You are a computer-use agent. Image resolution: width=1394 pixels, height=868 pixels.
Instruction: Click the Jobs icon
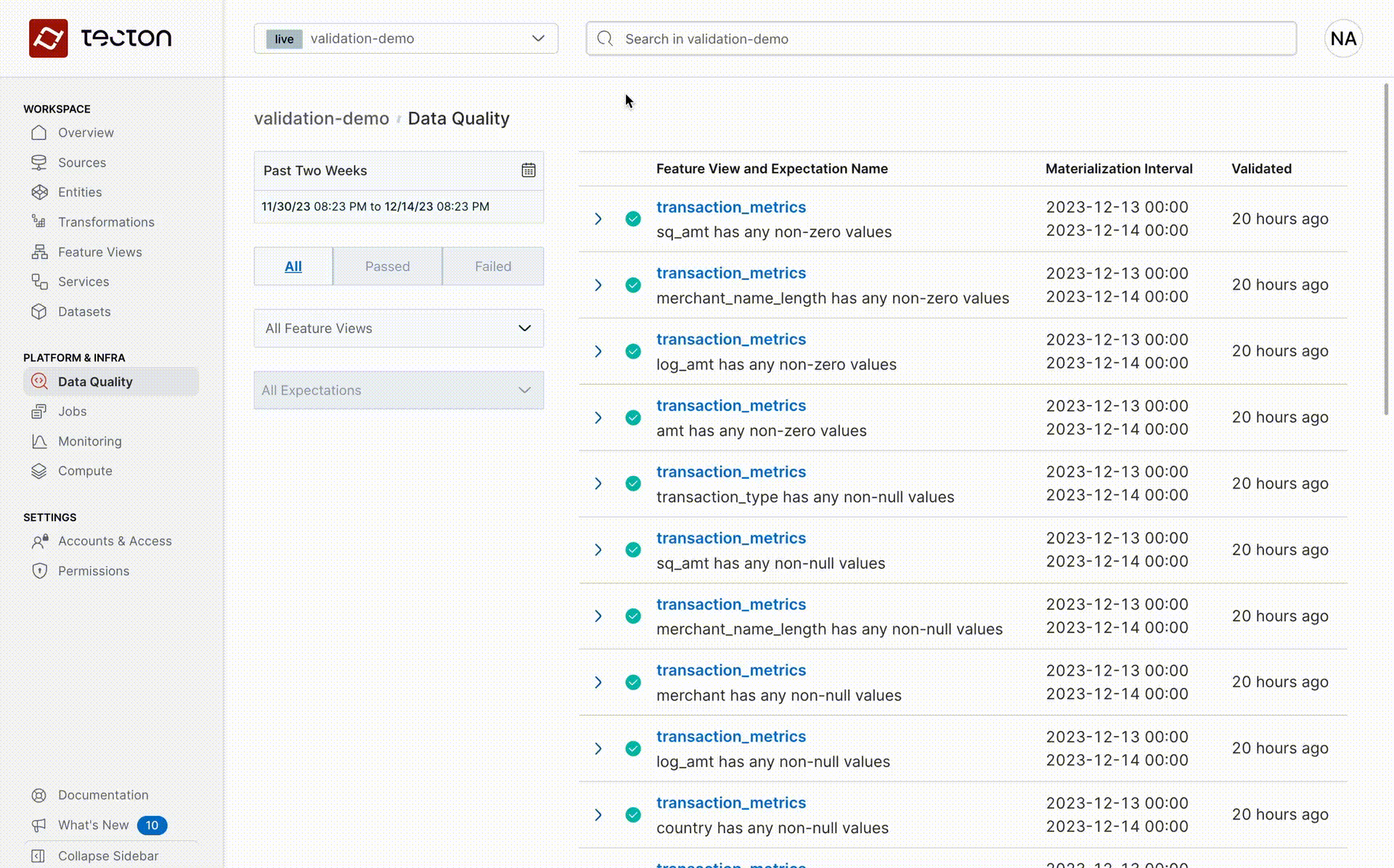point(39,412)
